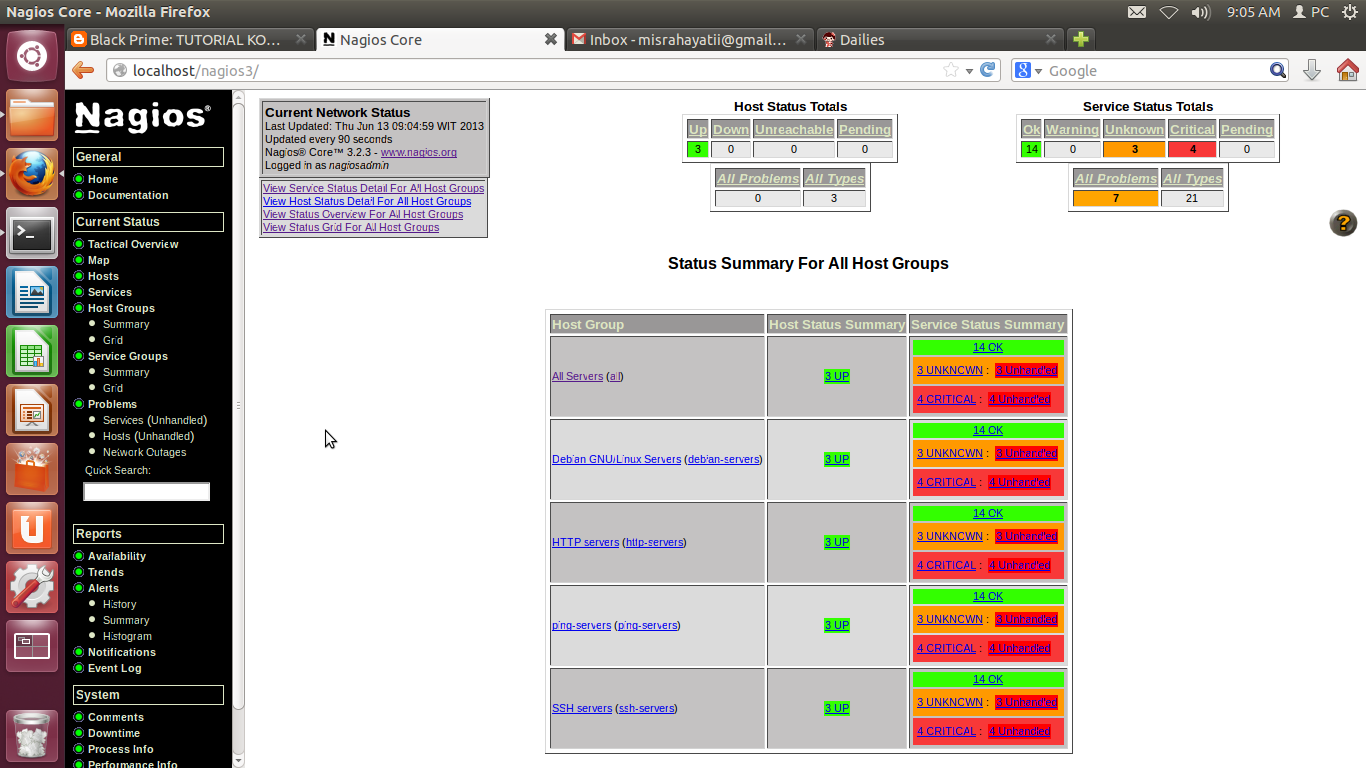Click the browser back arrow button
This screenshot has width=1366, height=768.
pyautogui.click(x=83, y=70)
